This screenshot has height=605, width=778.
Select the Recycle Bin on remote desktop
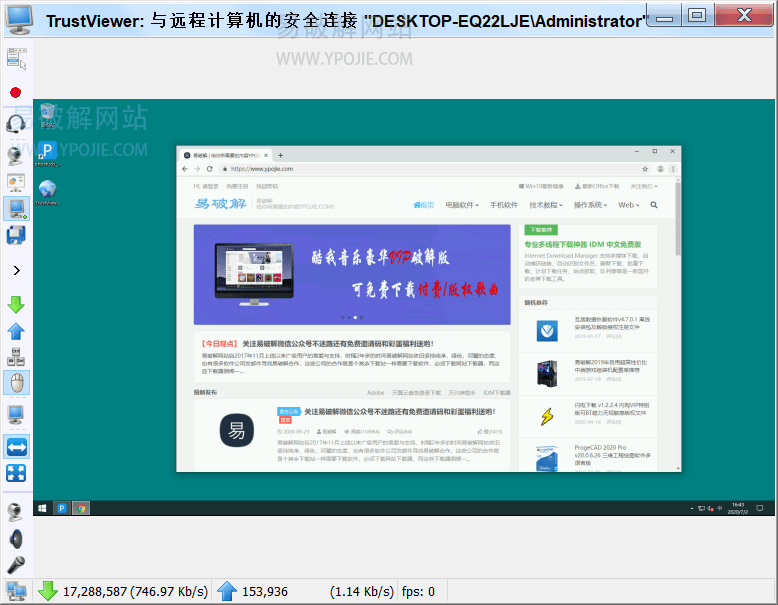click(x=48, y=115)
